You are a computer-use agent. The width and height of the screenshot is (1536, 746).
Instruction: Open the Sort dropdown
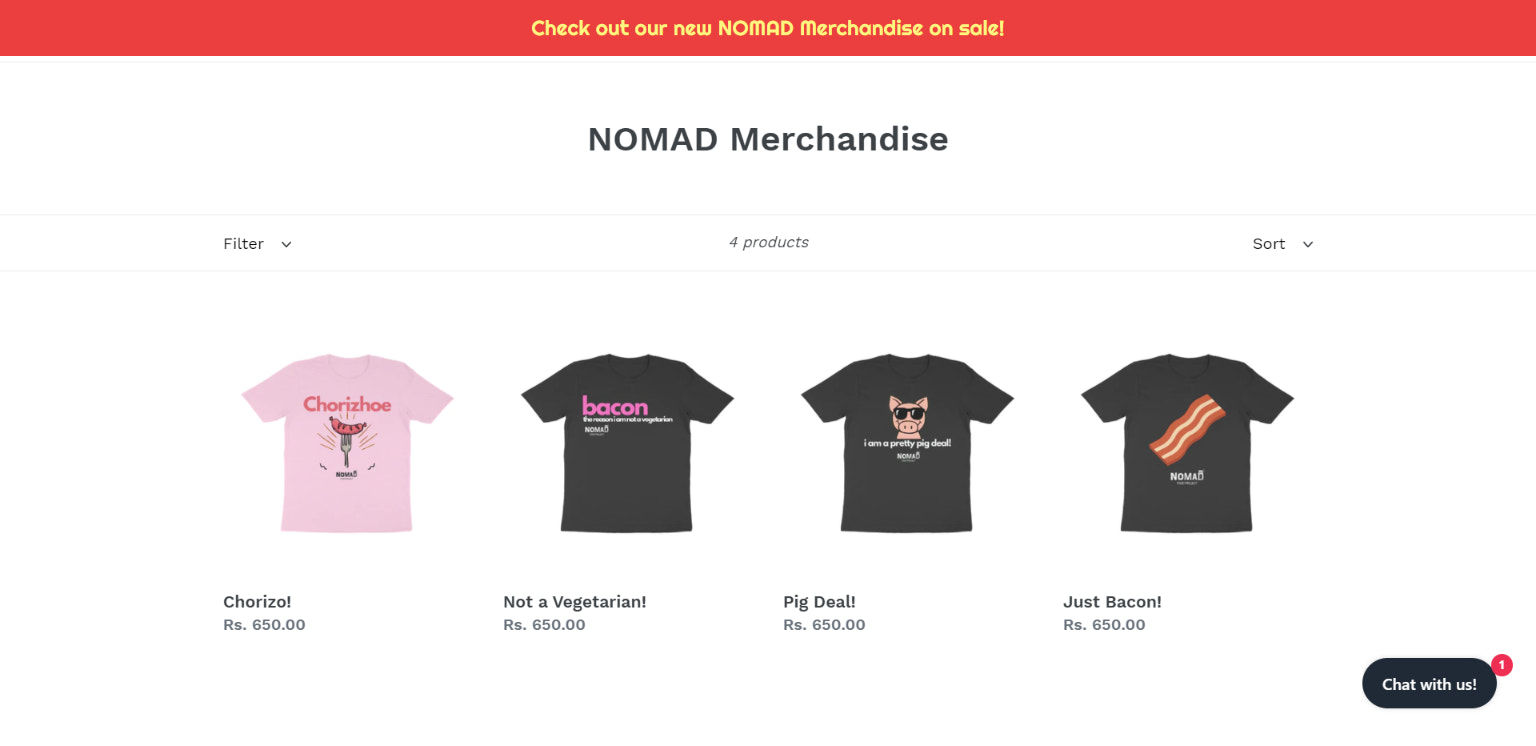click(1269, 244)
